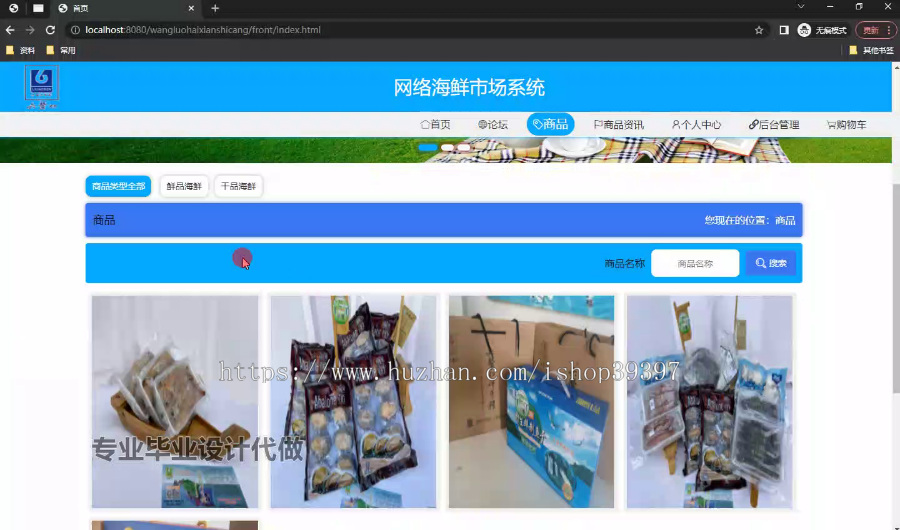Open 个人中心 navigation item
Image resolution: width=900 pixels, height=530 pixels.
(696, 125)
